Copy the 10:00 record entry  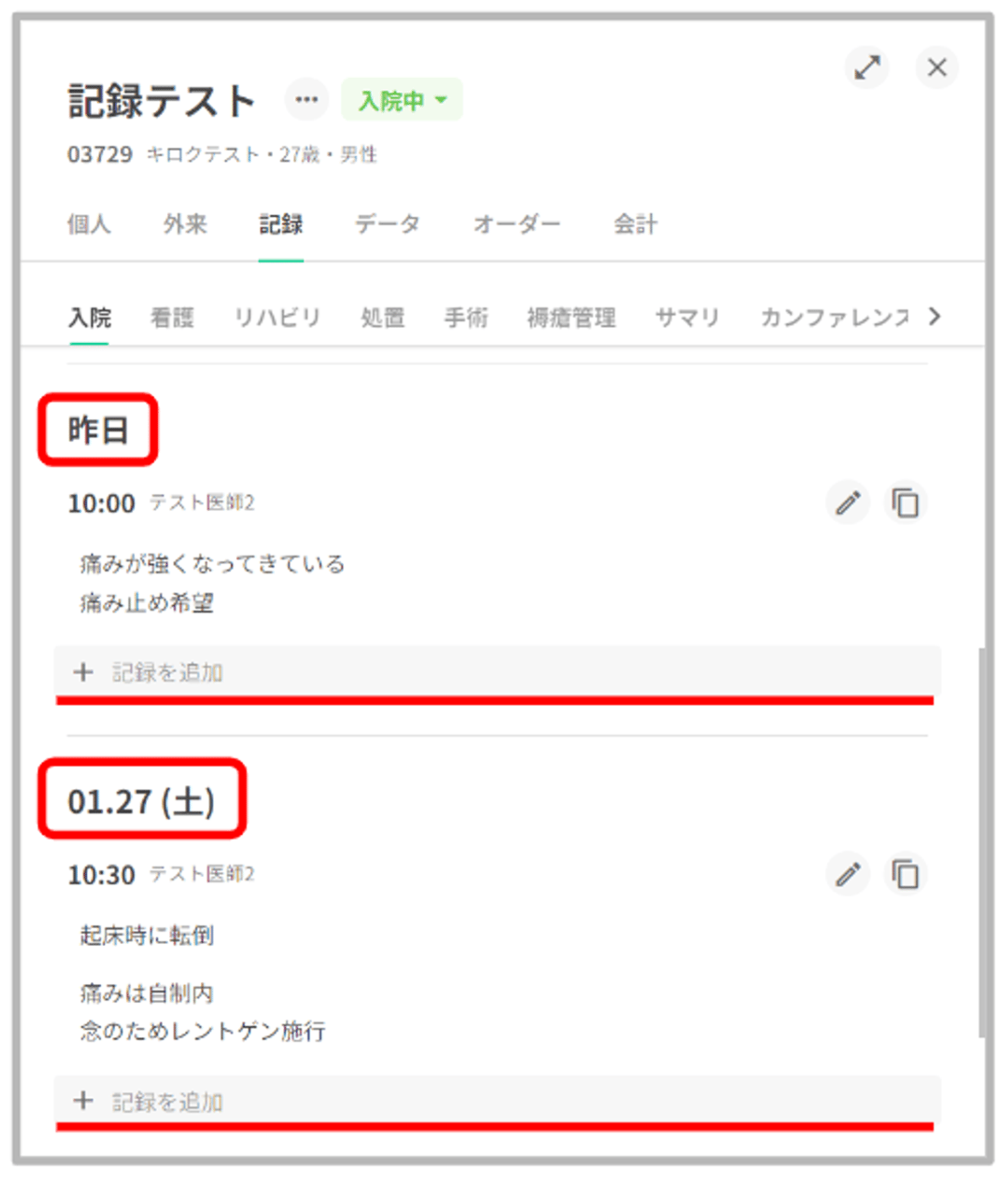pos(905,503)
